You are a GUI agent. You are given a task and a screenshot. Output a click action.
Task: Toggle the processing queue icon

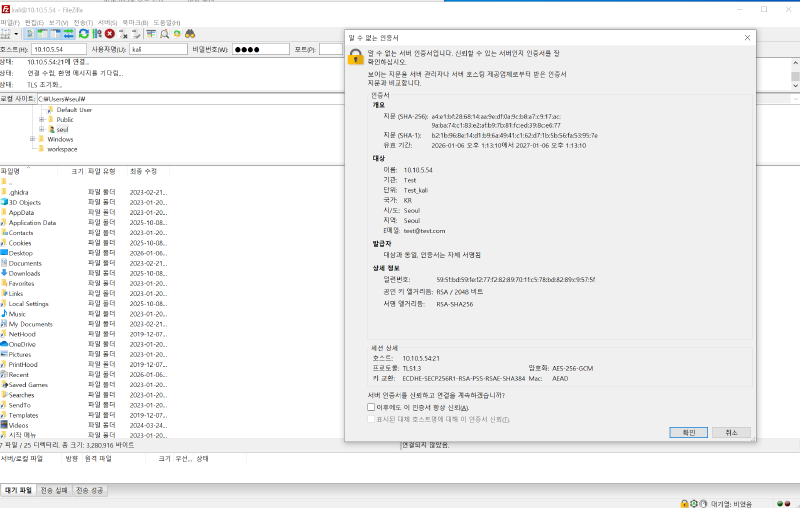pos(97,33)
